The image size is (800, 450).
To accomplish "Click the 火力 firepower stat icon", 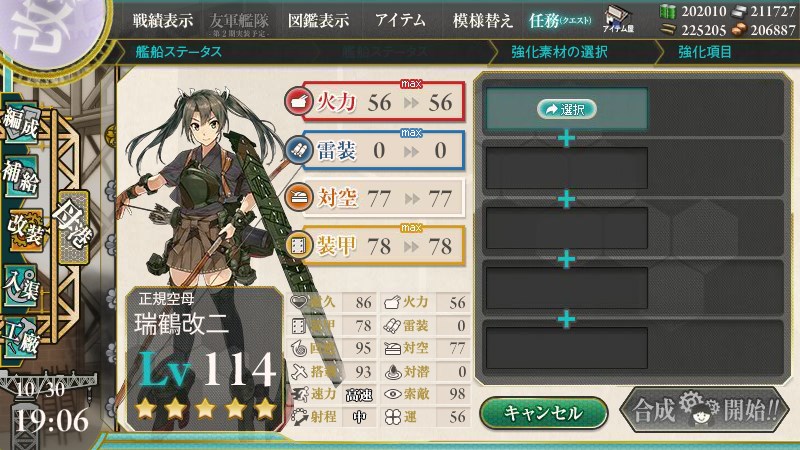I will click(x=298, y=102).
